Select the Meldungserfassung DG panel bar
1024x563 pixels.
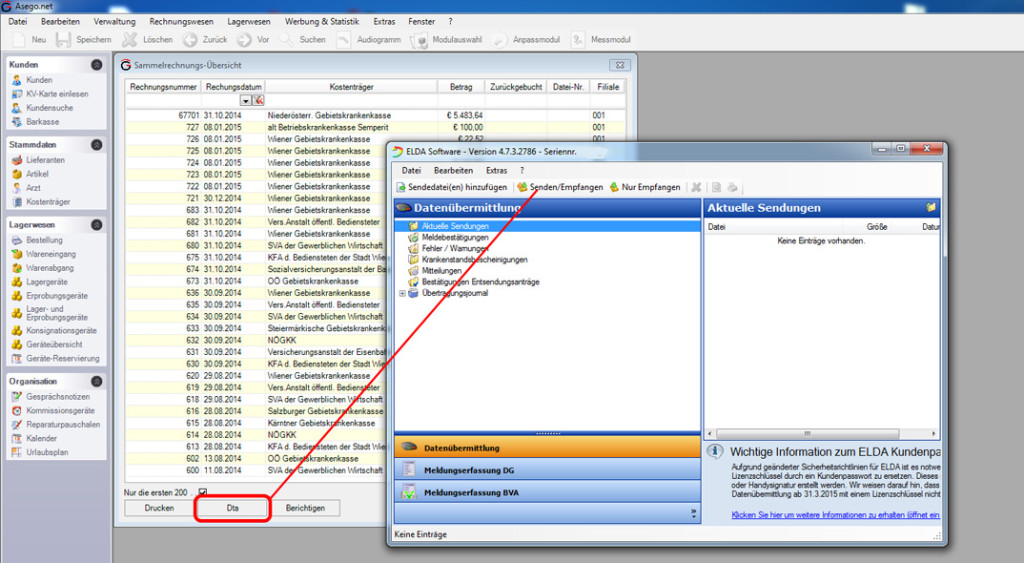point(547,470)
